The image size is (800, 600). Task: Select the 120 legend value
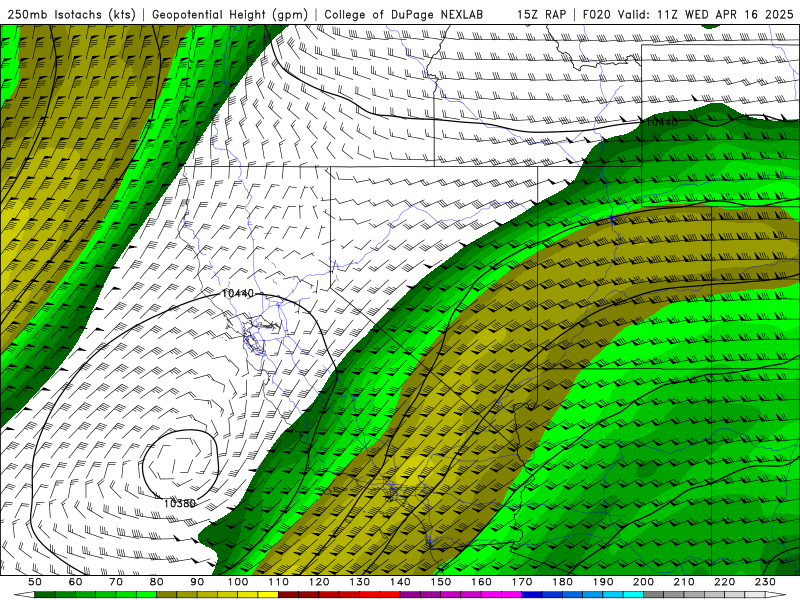click(319, 582)
